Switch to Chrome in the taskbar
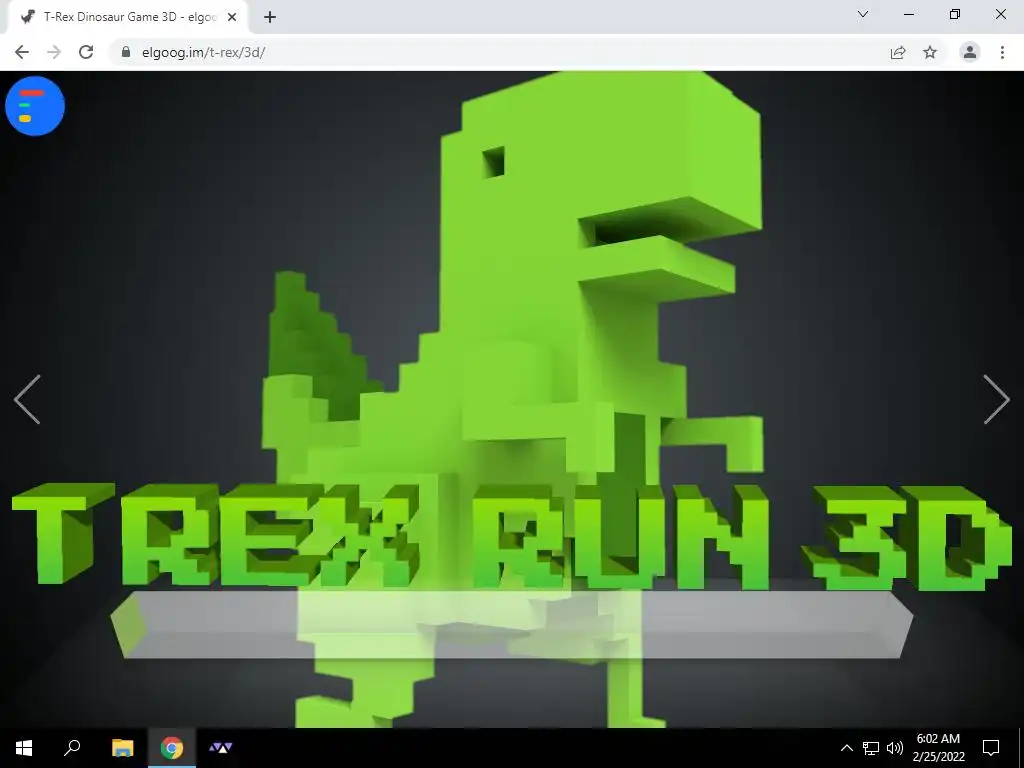 point(172,748)
